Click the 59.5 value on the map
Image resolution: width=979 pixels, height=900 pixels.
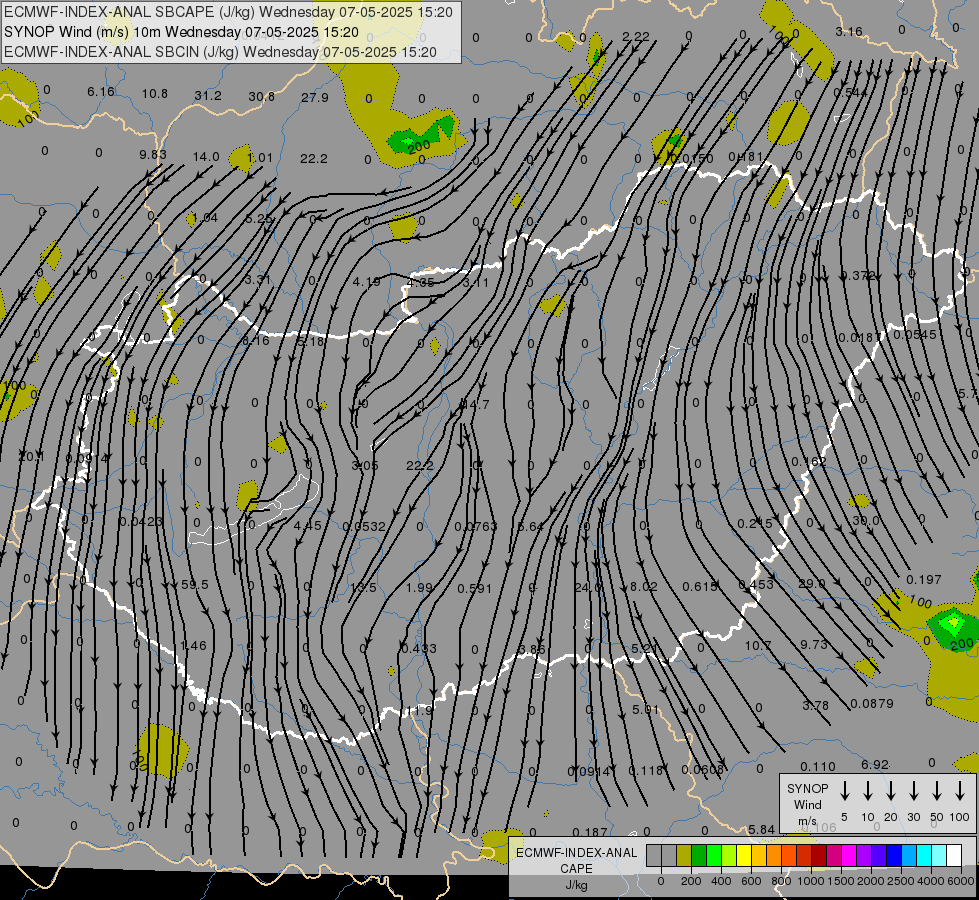(195, 585)
